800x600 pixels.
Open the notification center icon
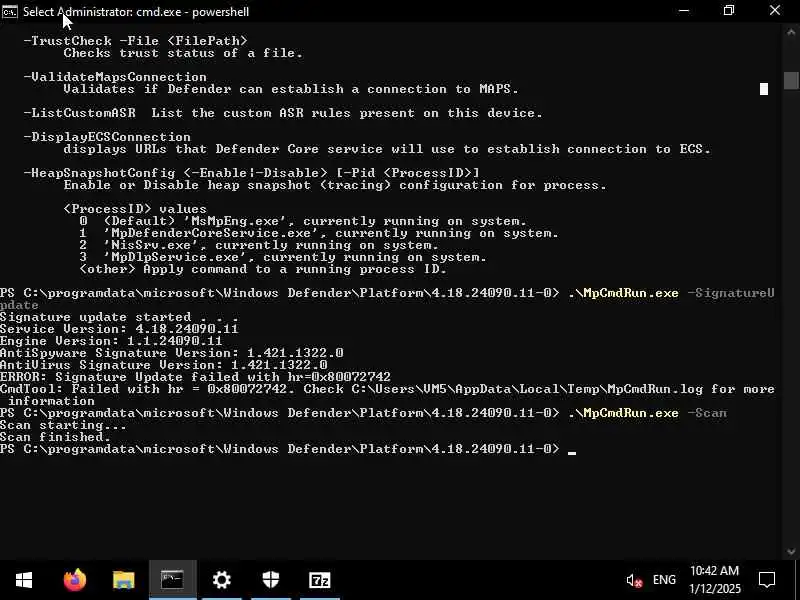click(x=767, y=580)
